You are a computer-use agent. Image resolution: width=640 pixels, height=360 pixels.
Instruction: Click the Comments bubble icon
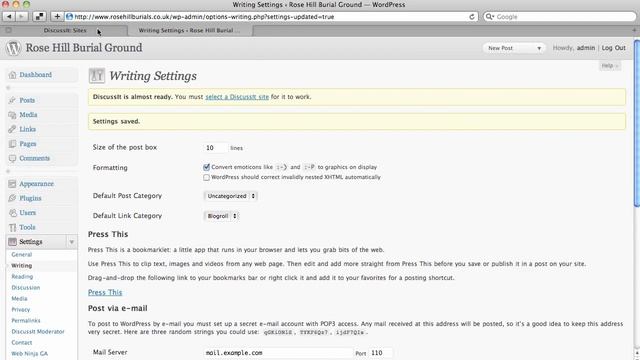(x=12, y=158)
